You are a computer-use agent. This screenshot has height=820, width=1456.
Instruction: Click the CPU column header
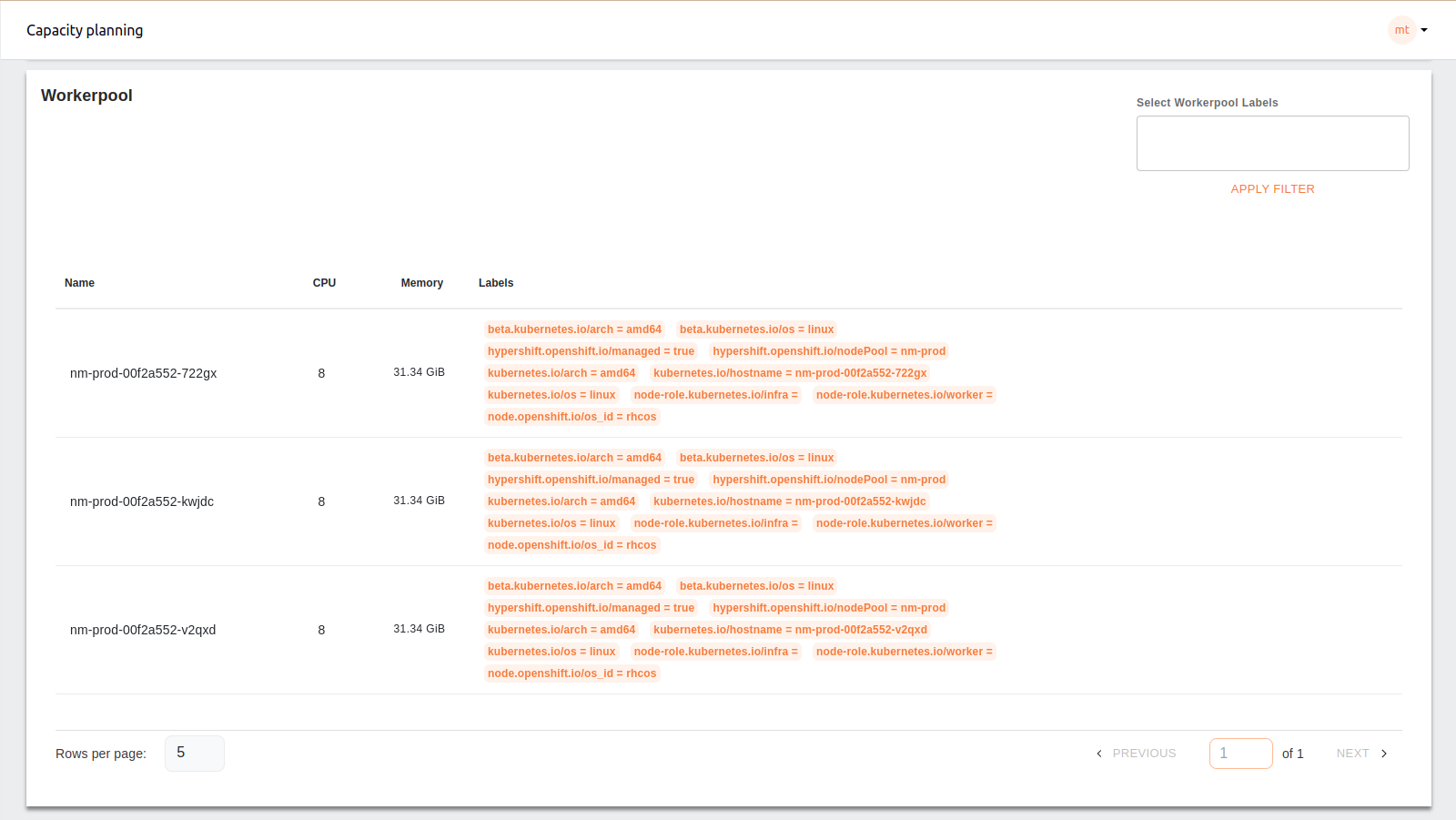click(x=324, y=283)
